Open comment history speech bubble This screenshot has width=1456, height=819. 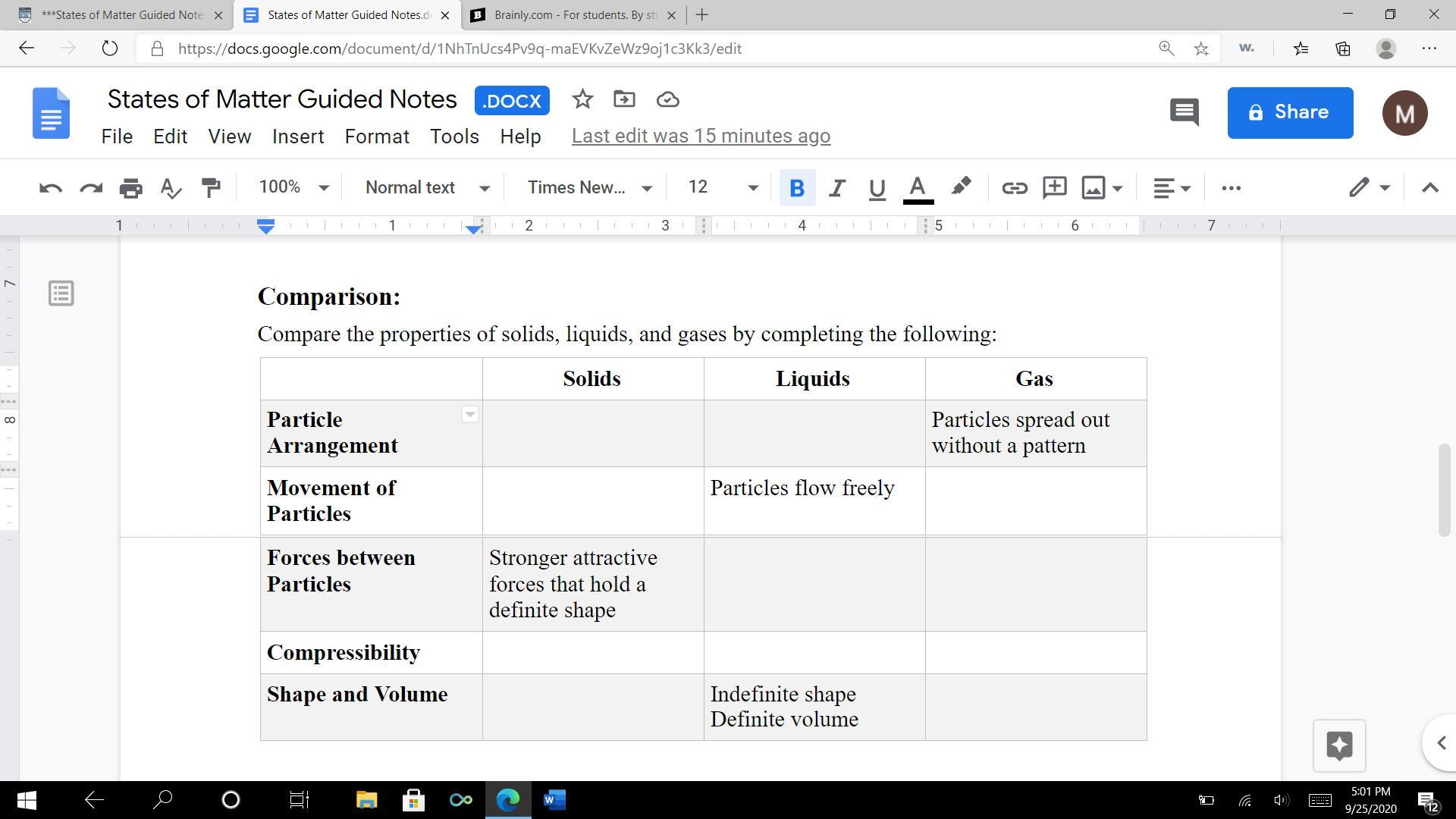click(x=1184, y=112)
